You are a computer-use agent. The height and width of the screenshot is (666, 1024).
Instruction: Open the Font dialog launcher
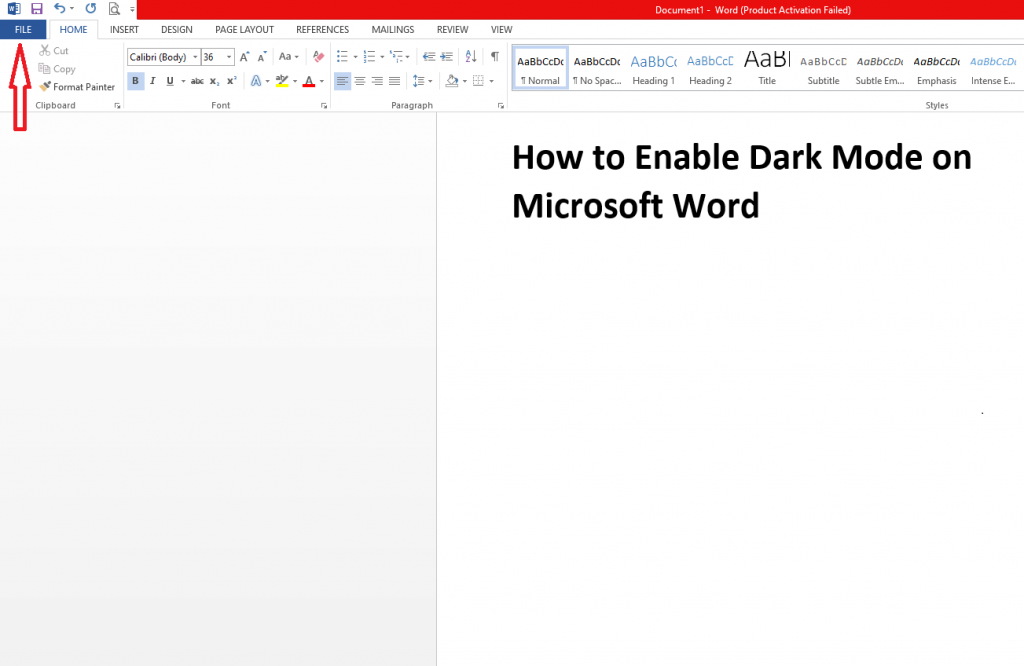324,106
